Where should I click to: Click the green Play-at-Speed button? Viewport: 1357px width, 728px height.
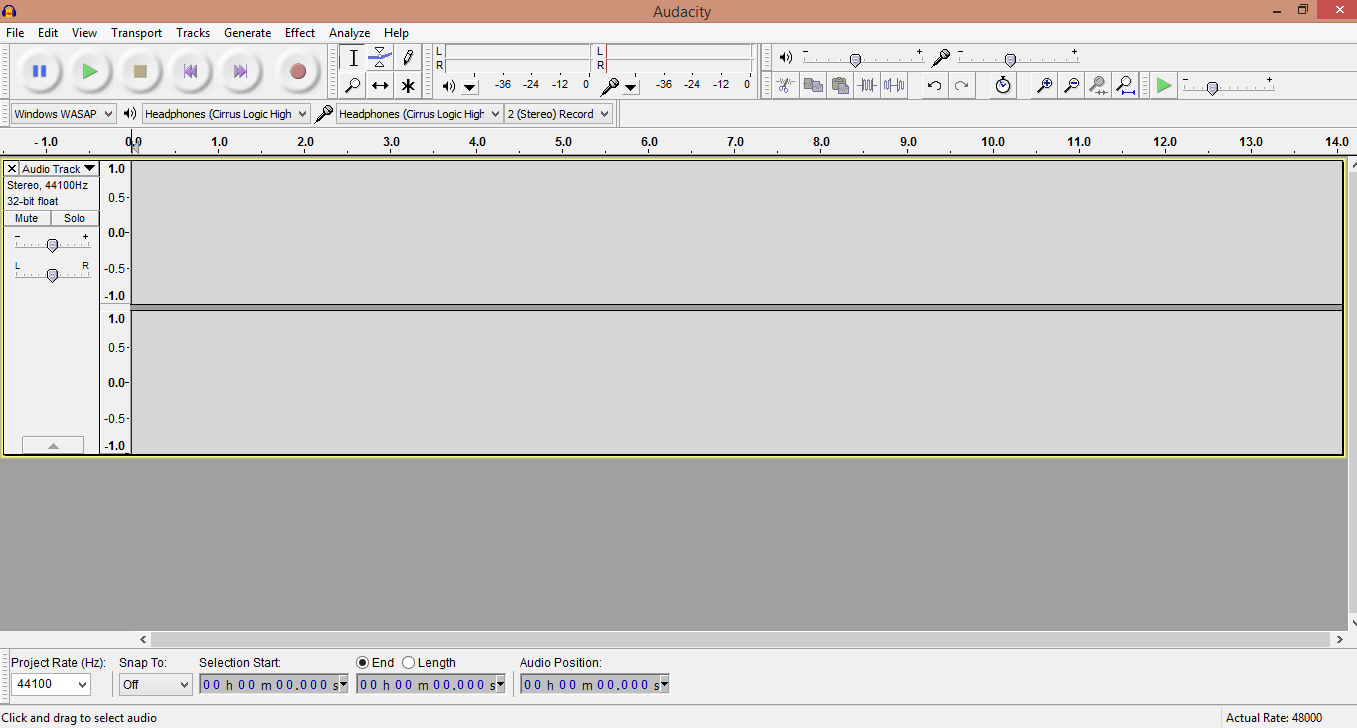tap(1163, 85)
